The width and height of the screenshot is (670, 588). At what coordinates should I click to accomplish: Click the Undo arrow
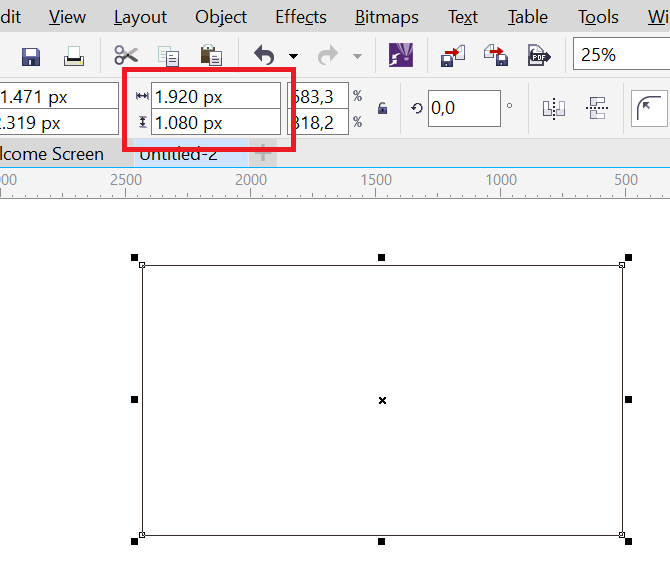[264, 56]
